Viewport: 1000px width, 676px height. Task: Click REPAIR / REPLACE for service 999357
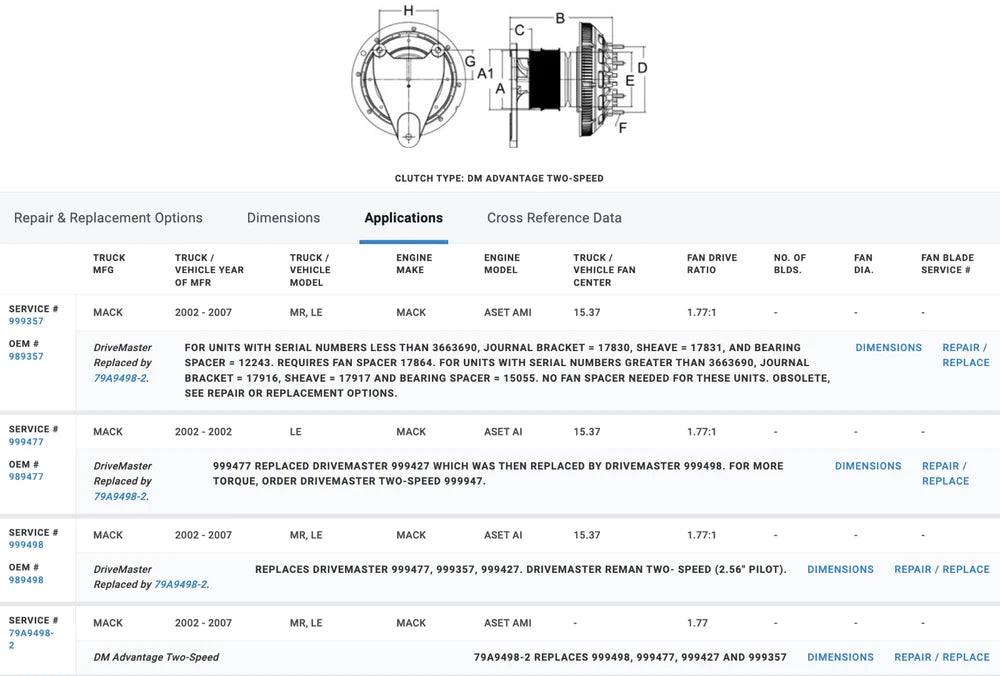tap(964, 355)
